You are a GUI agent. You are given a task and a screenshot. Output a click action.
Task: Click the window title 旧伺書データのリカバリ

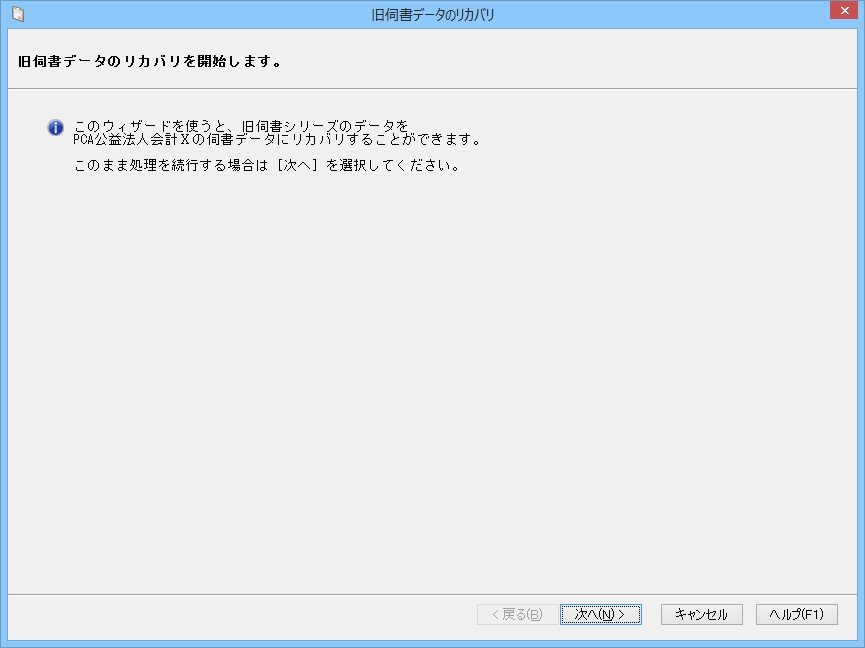tap(432, 15)
